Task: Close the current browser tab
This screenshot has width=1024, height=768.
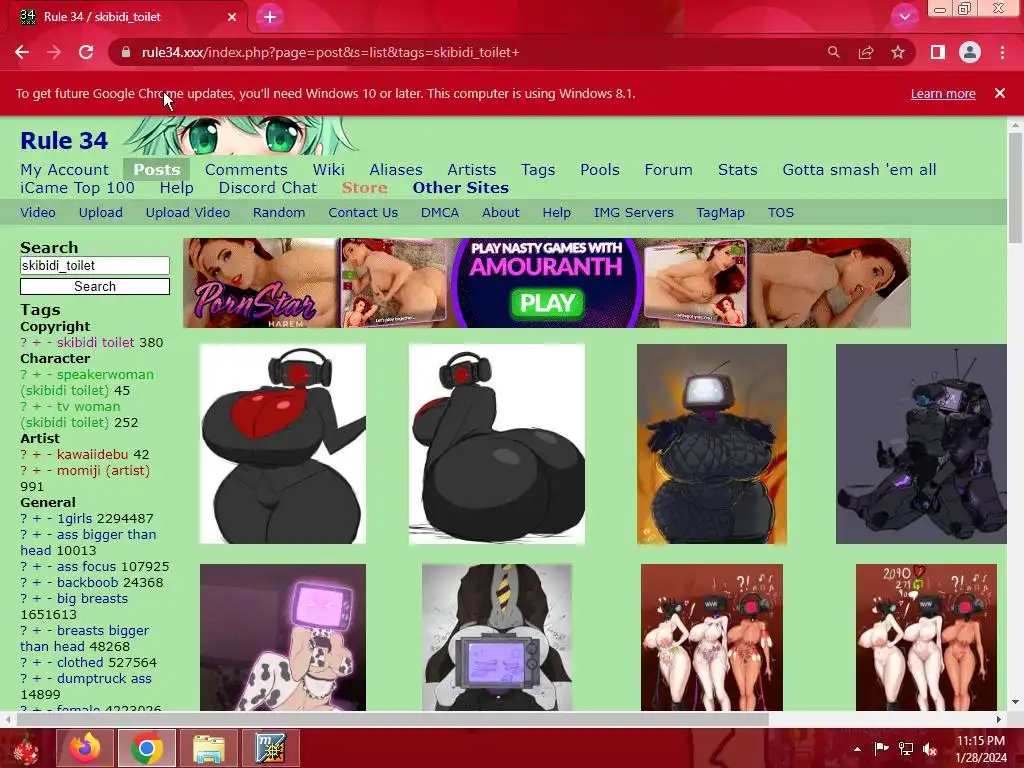Action: [232, 17]
